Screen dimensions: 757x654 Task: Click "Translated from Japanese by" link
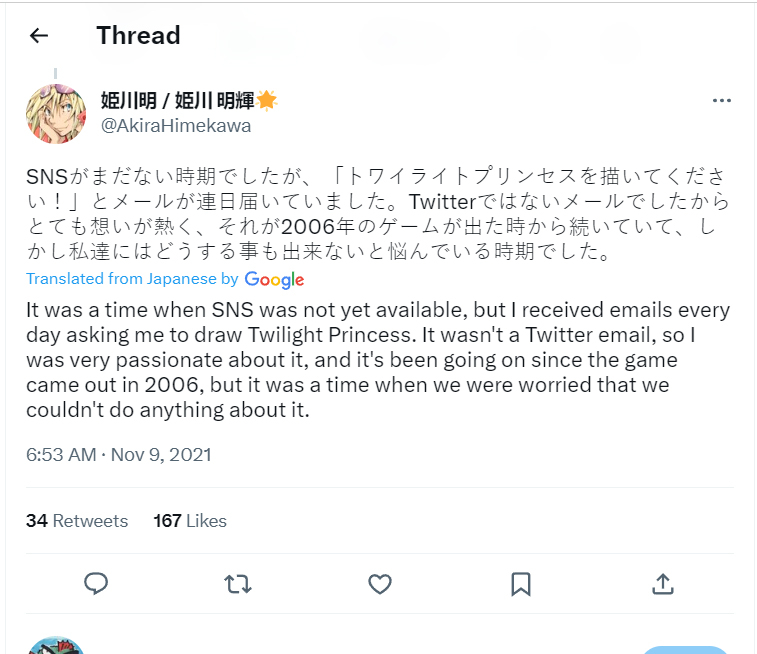click(132, 279)
